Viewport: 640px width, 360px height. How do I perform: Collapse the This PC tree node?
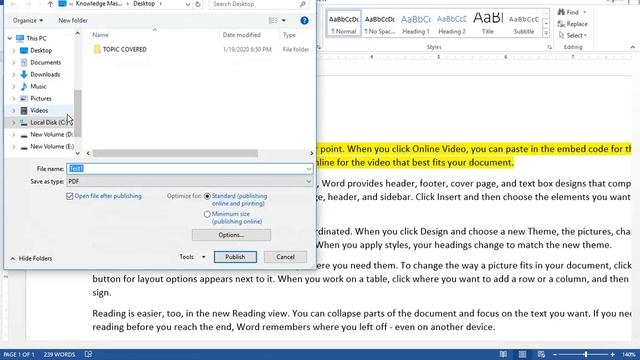[x=10, y=38]
